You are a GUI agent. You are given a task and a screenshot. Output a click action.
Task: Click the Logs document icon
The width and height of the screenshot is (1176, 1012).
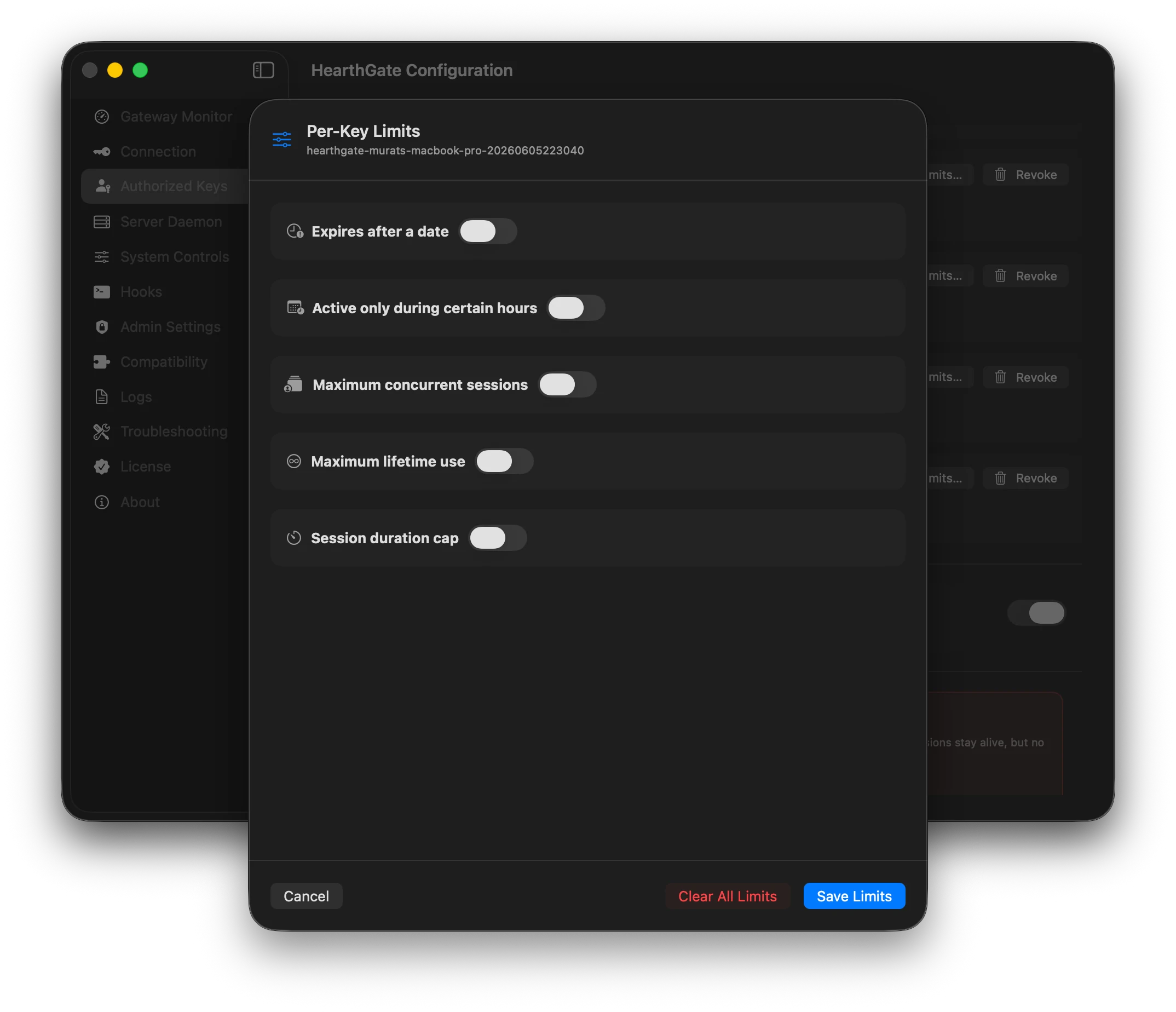click(x=102, y=396)
